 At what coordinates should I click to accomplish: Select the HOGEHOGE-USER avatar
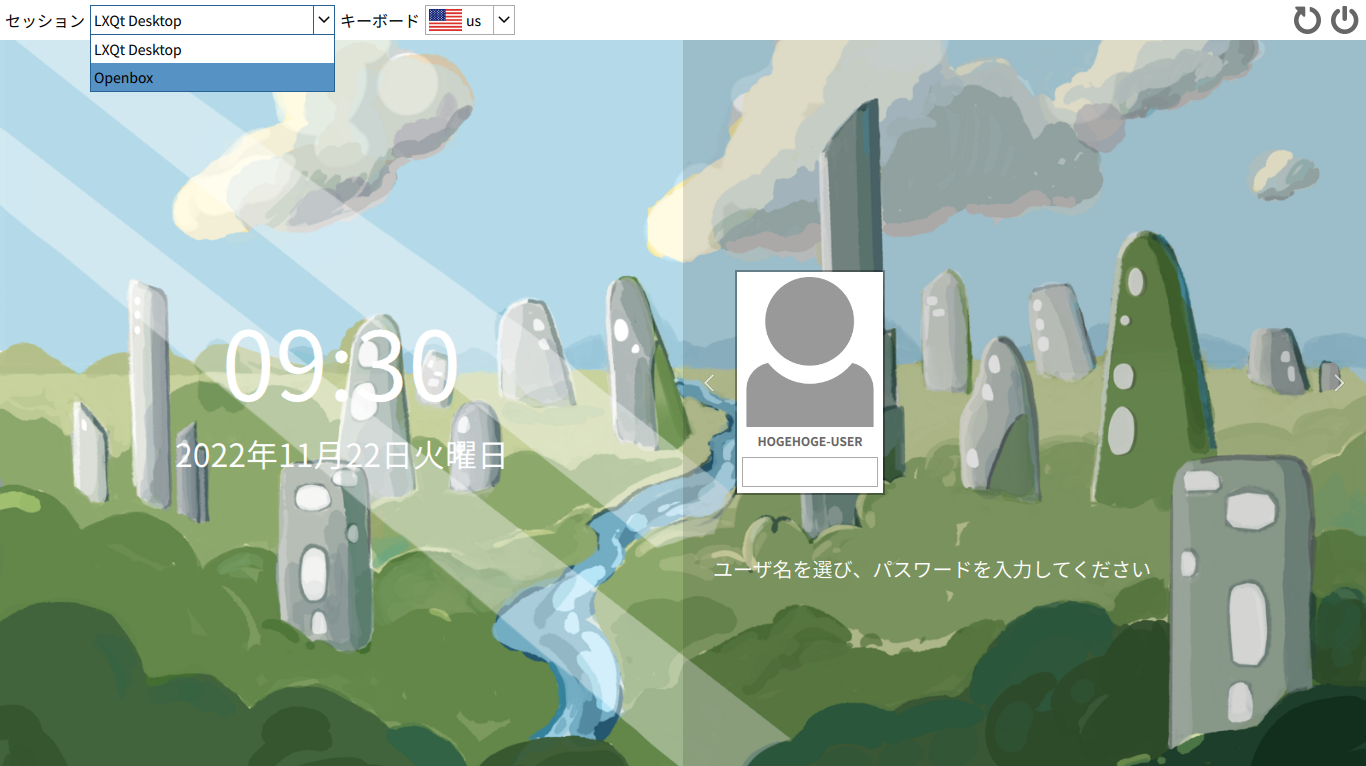point(809,352)
